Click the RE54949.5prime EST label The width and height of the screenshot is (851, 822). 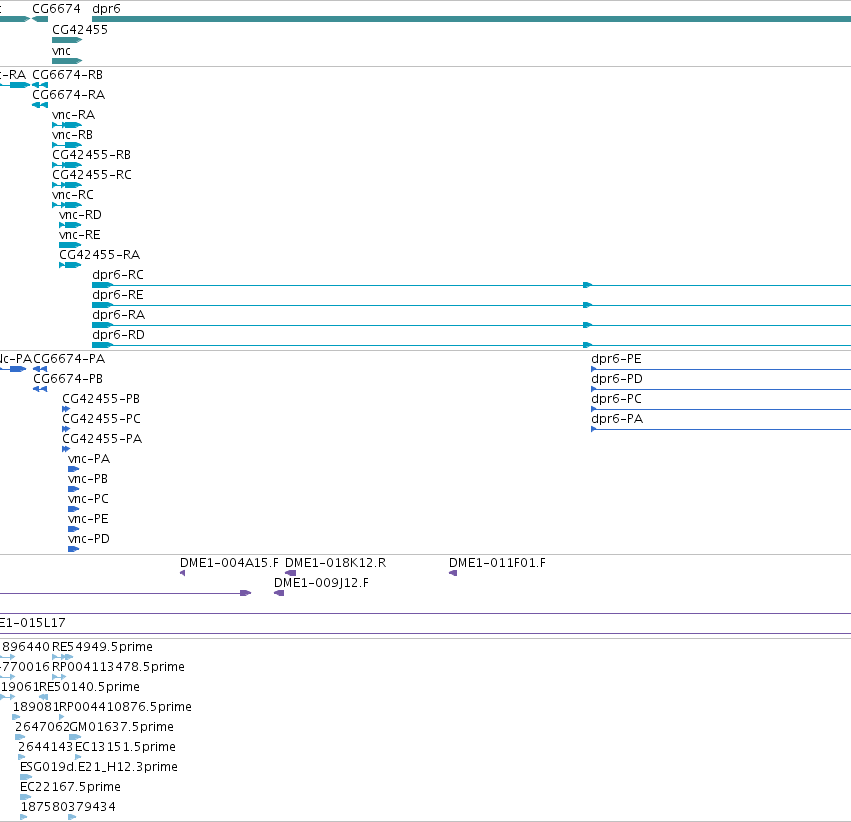click(x=102, y=647)
